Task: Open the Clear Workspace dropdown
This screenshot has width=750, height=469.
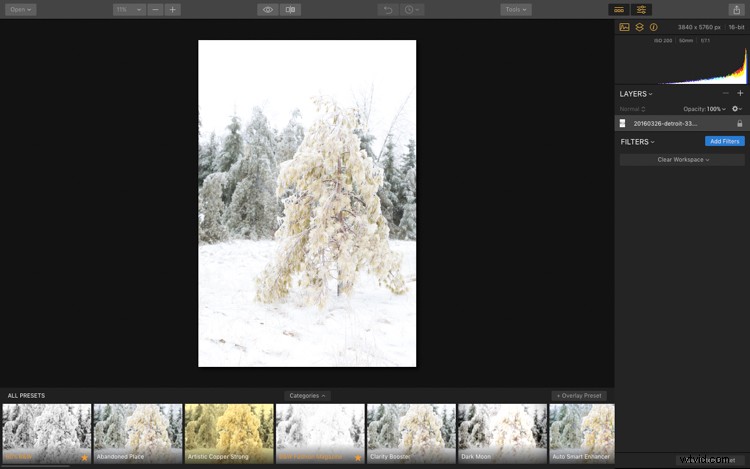Action: [682, 160]
